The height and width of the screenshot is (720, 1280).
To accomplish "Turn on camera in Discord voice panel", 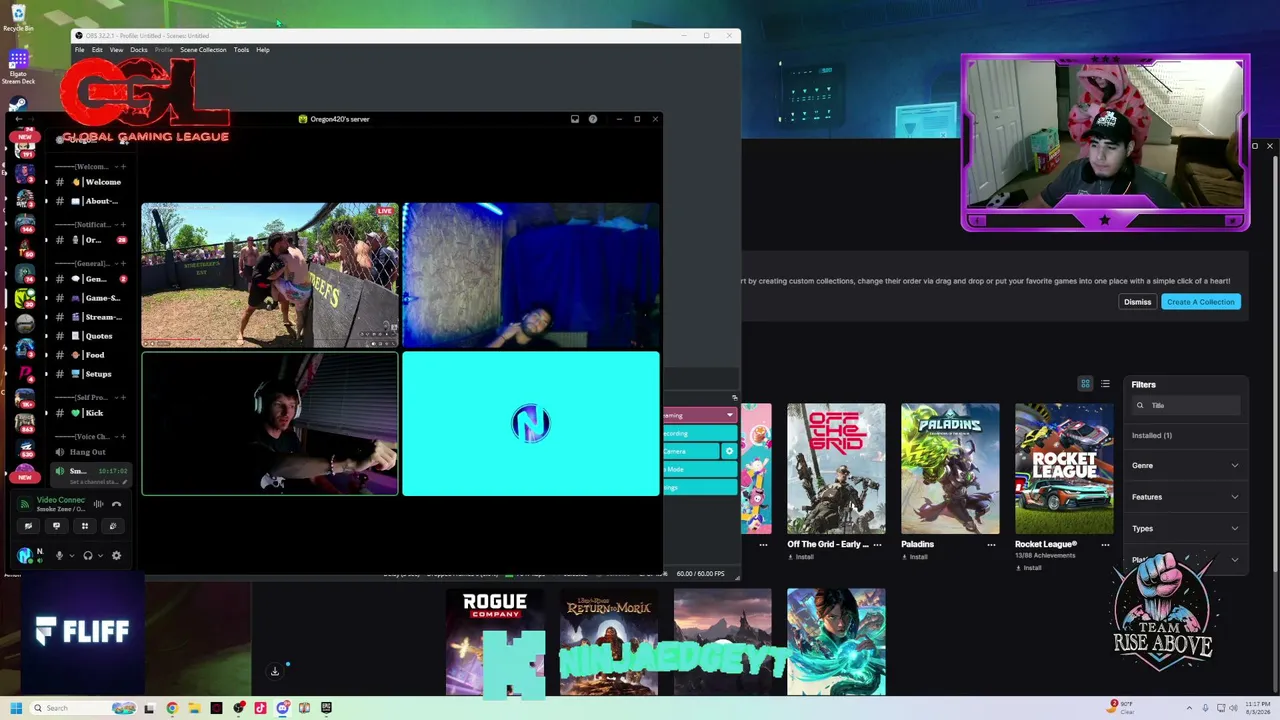I will point(28,526).
